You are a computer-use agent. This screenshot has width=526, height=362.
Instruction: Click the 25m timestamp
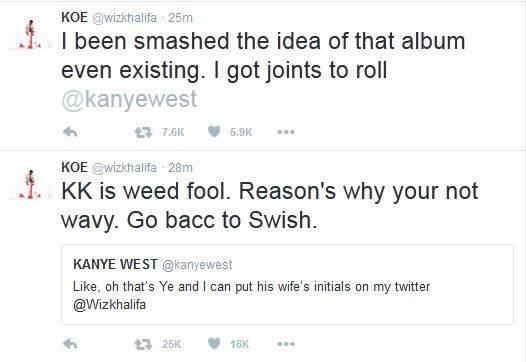180,18
